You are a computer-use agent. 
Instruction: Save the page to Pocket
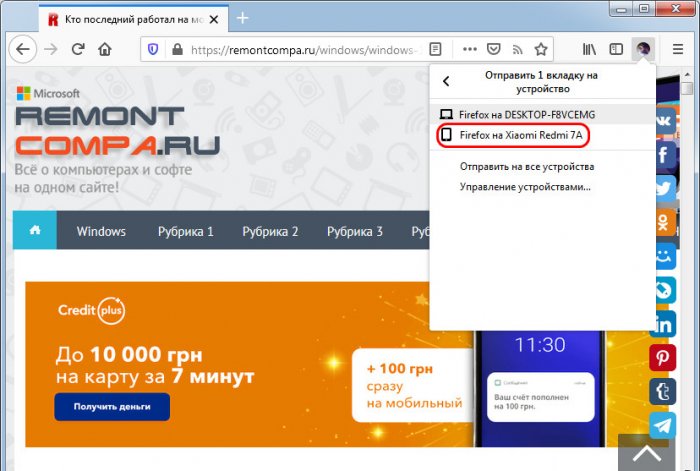[494, 48]
